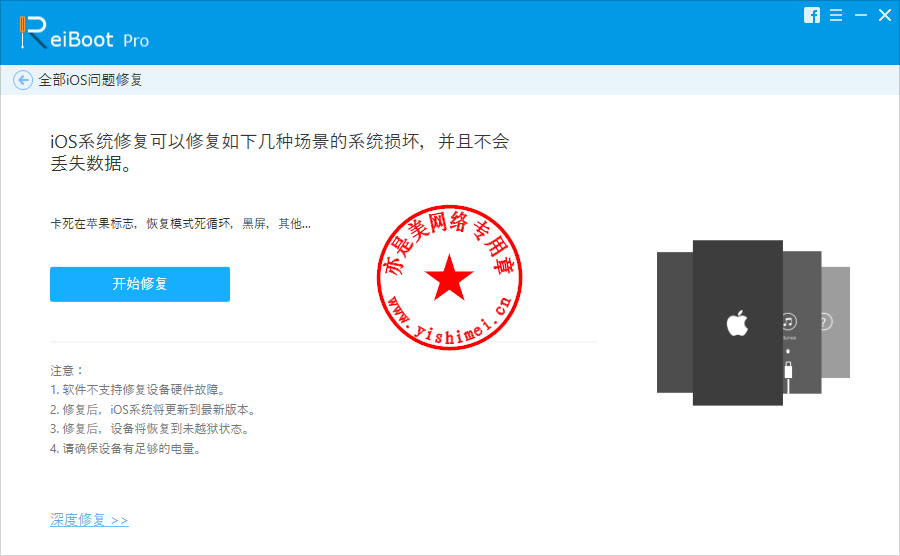This screenshot has height=556, width=900.
Task: Click note 3 设备将恢复到未越狱状态
Action: (149, 429)
